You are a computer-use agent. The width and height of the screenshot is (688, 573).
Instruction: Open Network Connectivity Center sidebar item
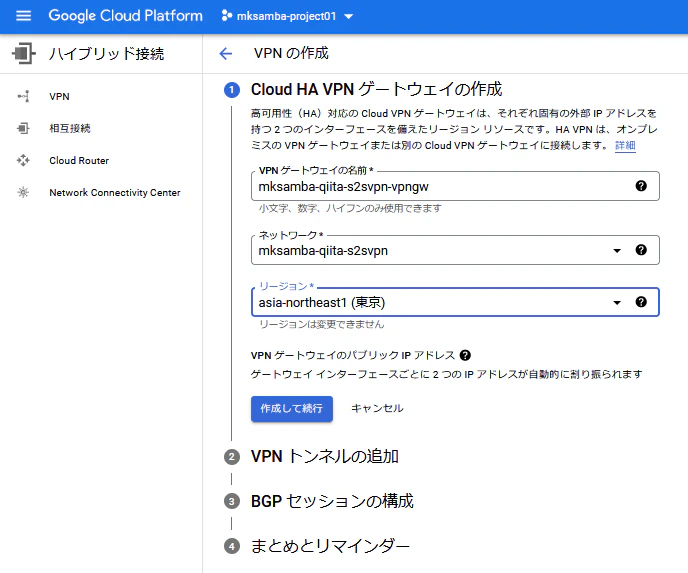tap(115, 193)
